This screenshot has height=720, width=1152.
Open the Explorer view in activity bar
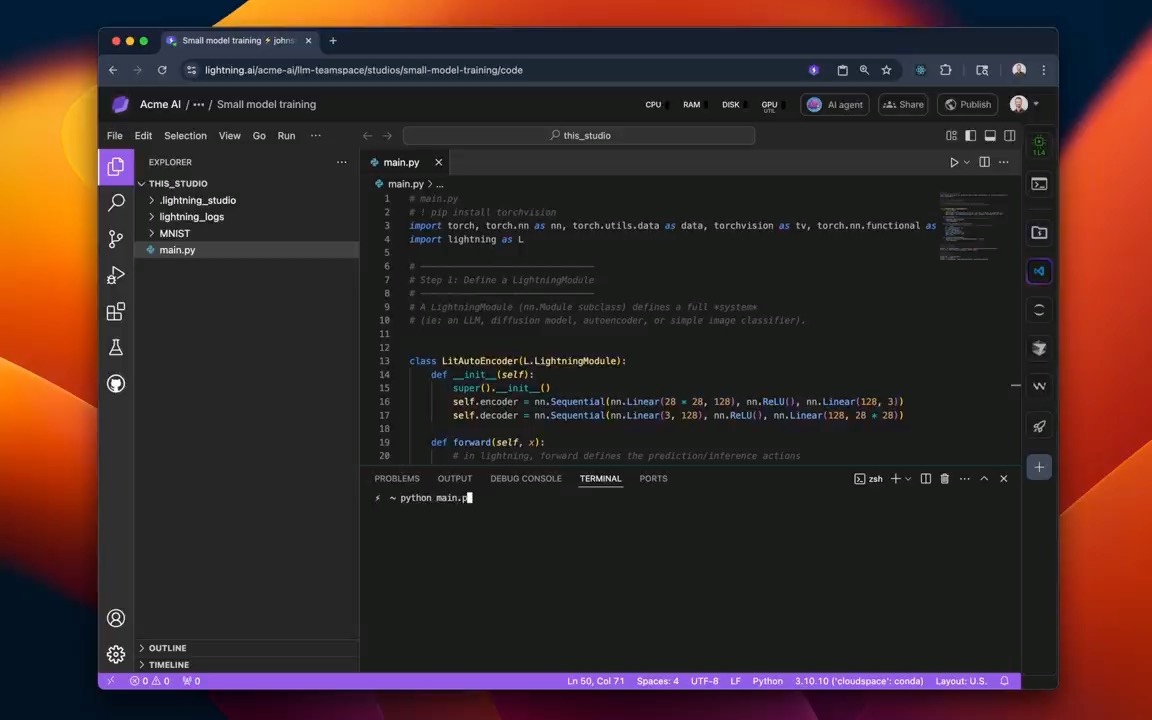point(115,167)
